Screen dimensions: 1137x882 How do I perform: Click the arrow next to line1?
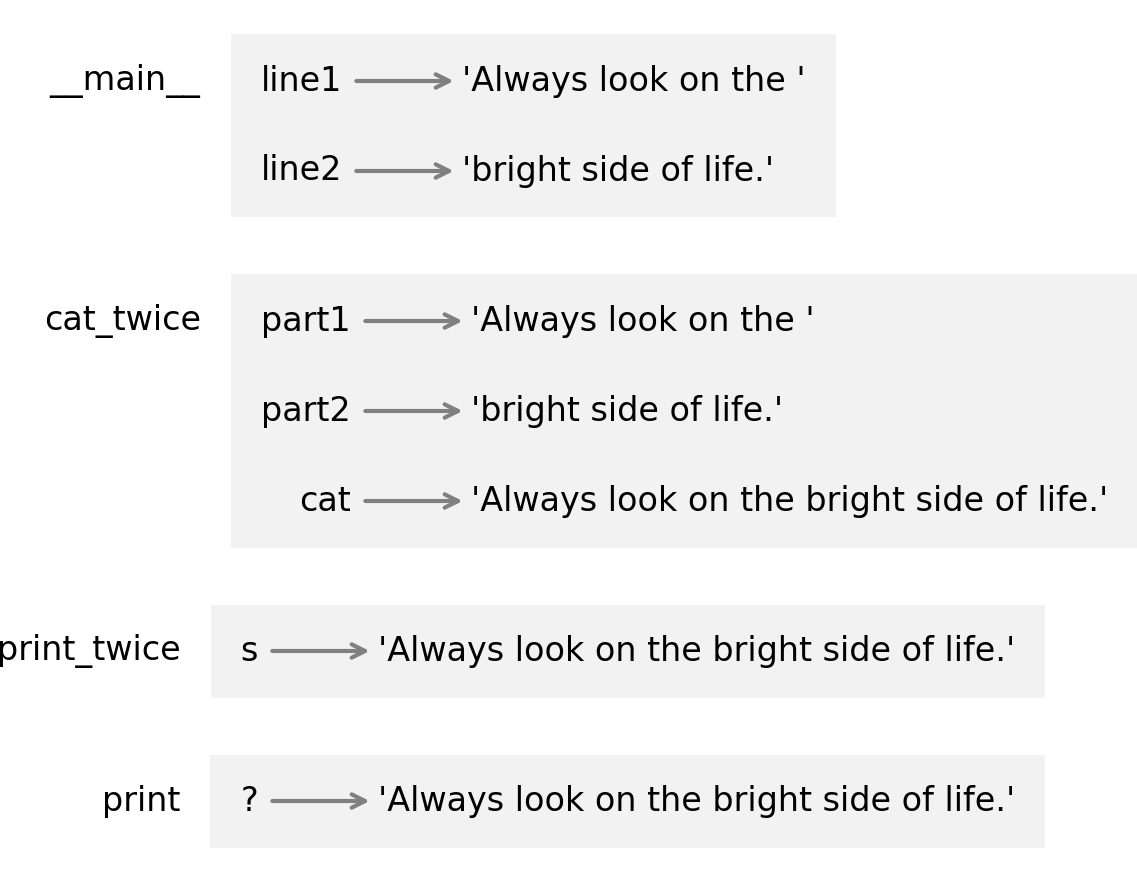(403, 81)
